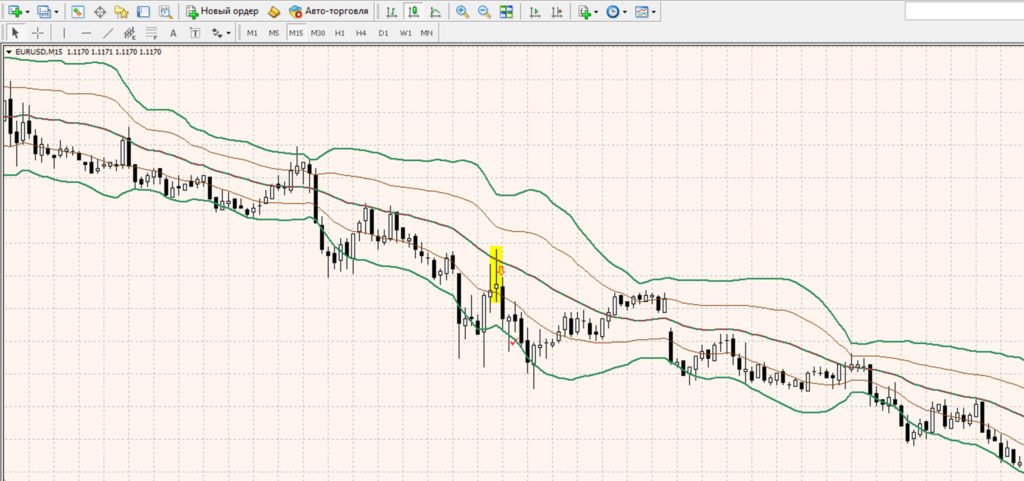The image size is (1024, 481).
Task: Select the horizontal line drawing tool
Action: (86, 33)
